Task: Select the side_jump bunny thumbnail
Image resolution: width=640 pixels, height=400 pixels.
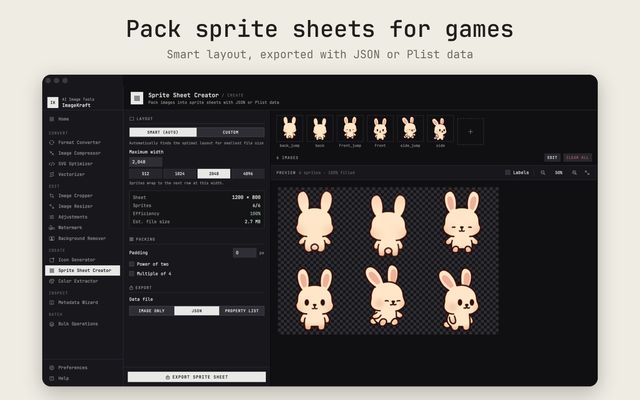Action: tap(410, 128)
